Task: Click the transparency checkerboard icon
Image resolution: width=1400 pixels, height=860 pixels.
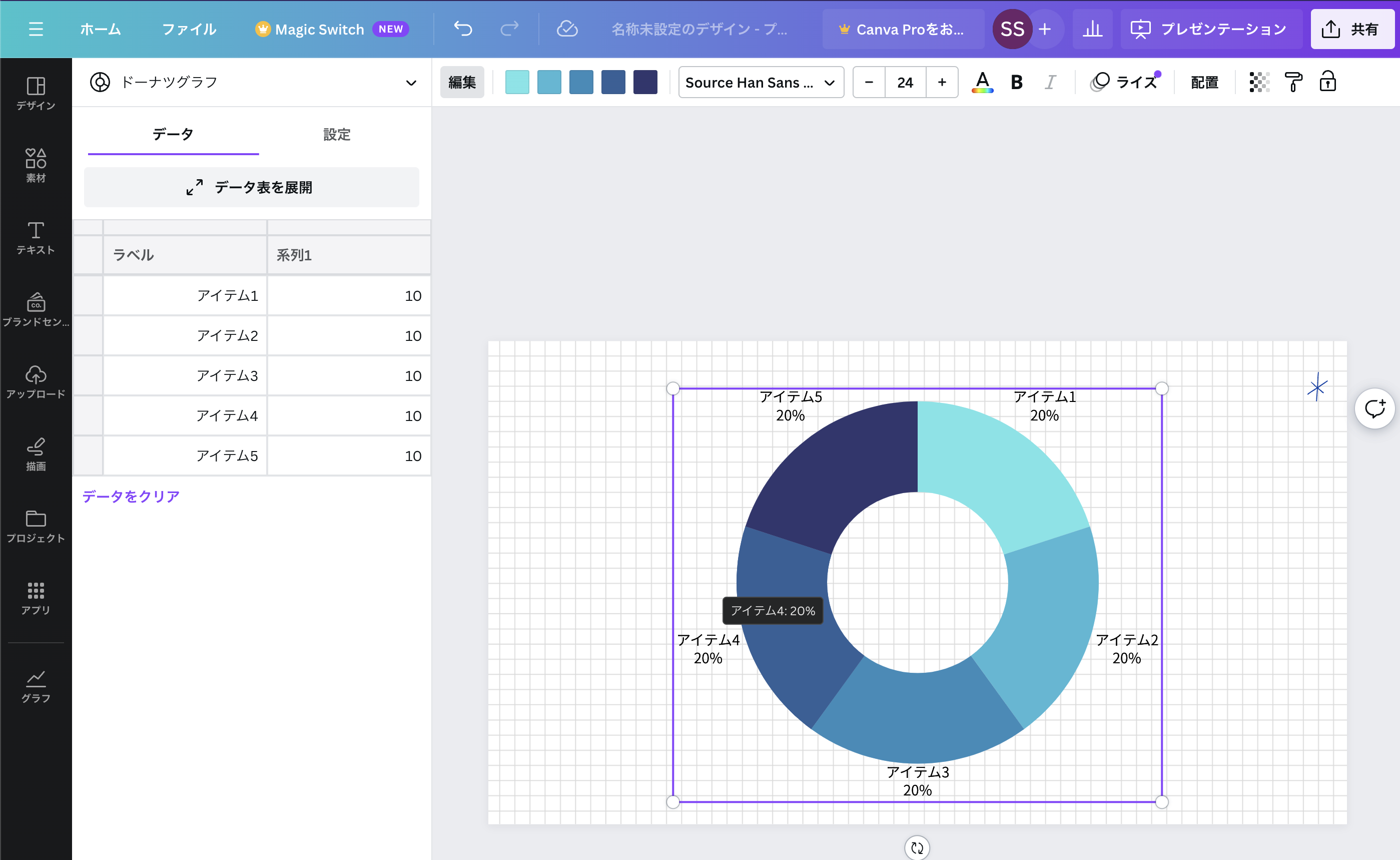Action: (x=1259, y=83)
